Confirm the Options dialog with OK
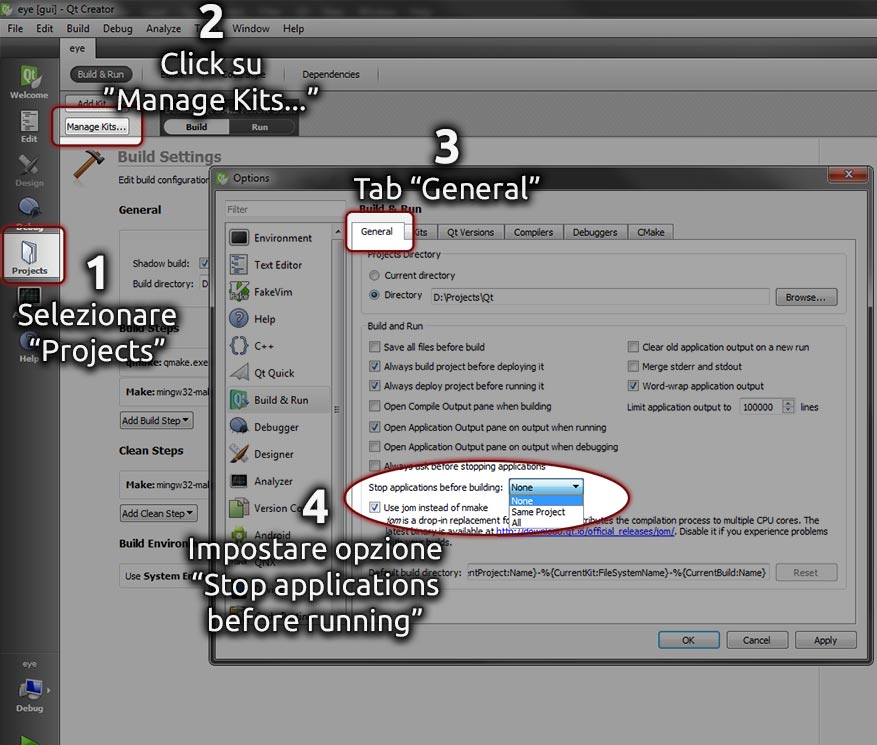Screen dimensions: 877x745 pyautogui.click(x=689, y=640)
